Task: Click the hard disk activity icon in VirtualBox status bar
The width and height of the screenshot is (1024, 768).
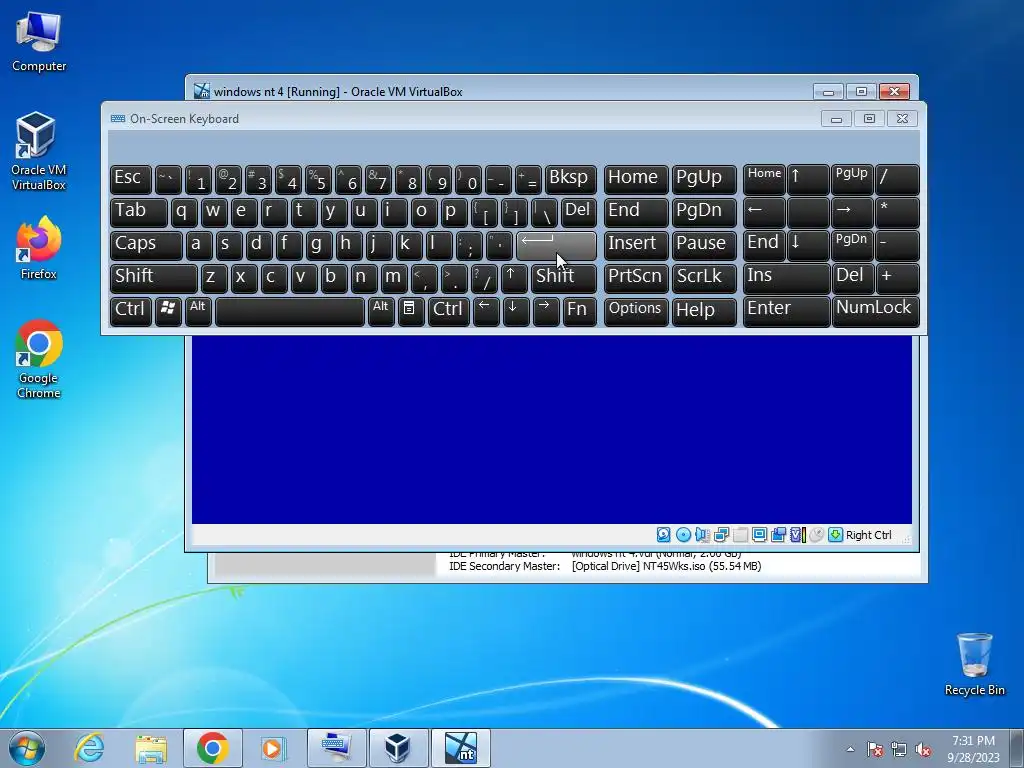Action: pos(664,535)
